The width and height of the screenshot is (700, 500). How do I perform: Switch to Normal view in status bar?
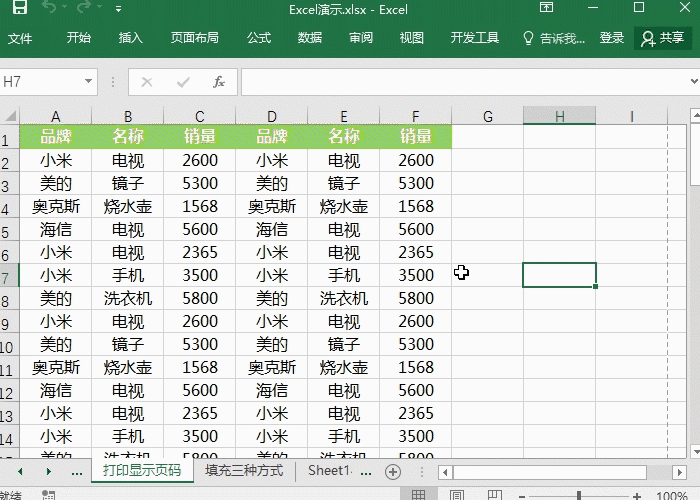click(x=419, y=495)
